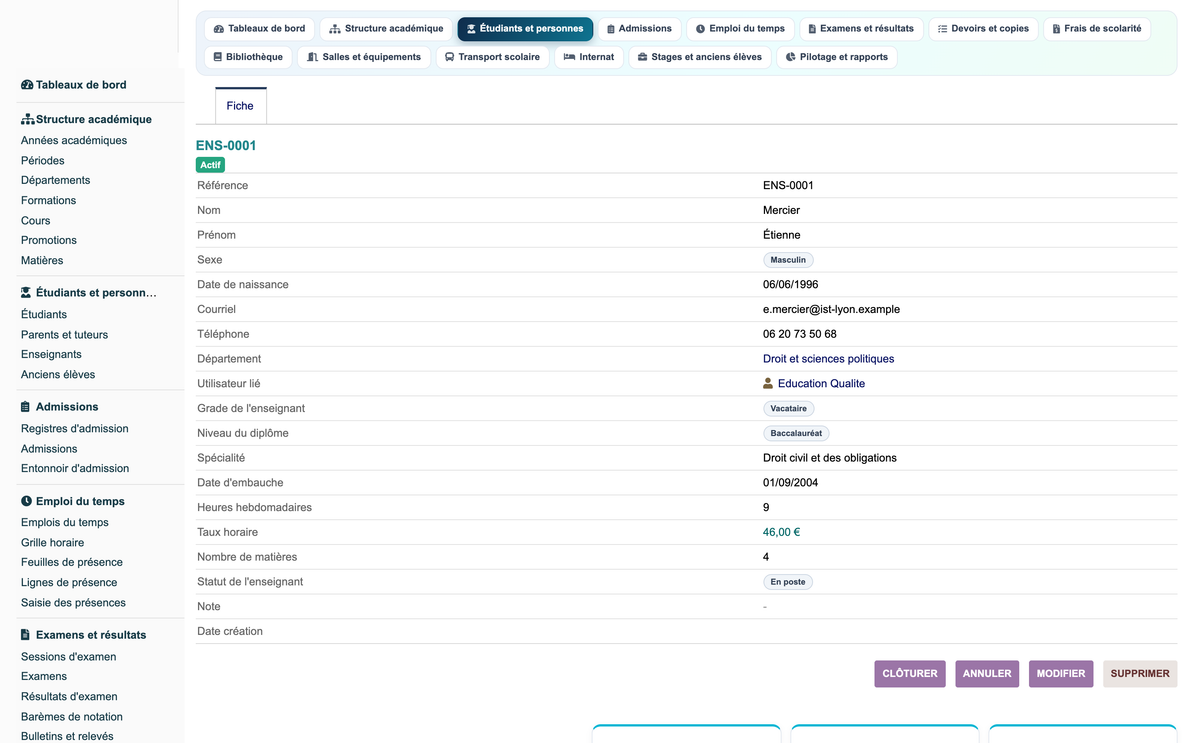This screenshot has width=1200, height=743.
Task: Click the Actif status badge
Action: click(x=211, y=165)
